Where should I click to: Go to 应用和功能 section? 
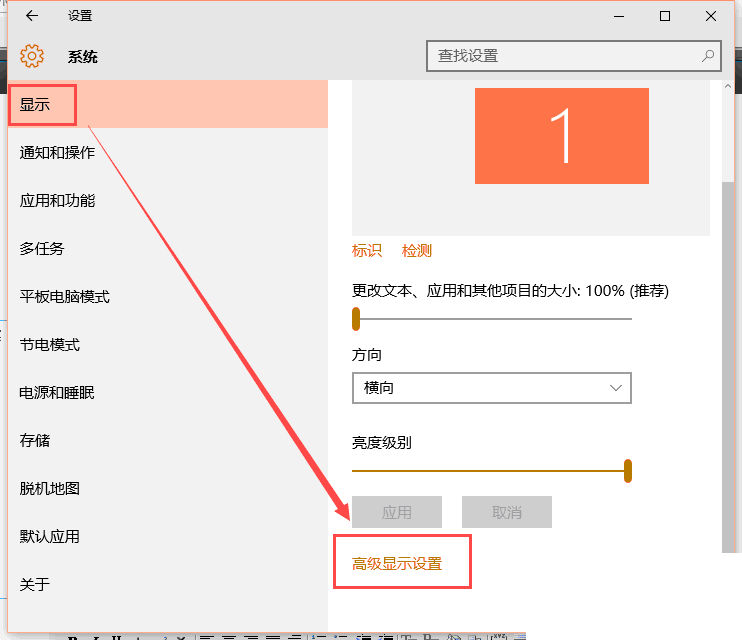point(58,200)
